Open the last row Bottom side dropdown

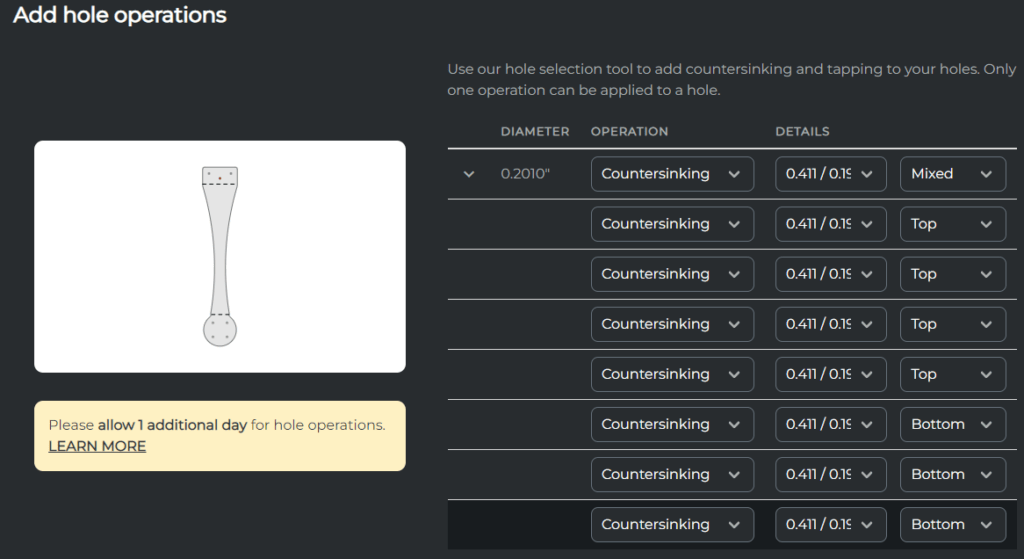click(952, 524)
